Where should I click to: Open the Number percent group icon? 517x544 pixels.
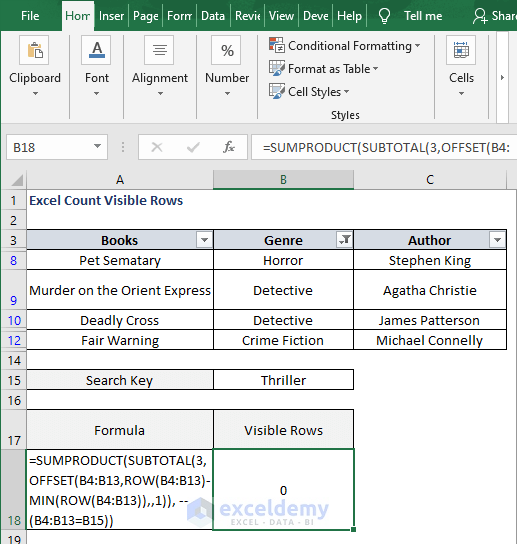click(x=227, y=50)
